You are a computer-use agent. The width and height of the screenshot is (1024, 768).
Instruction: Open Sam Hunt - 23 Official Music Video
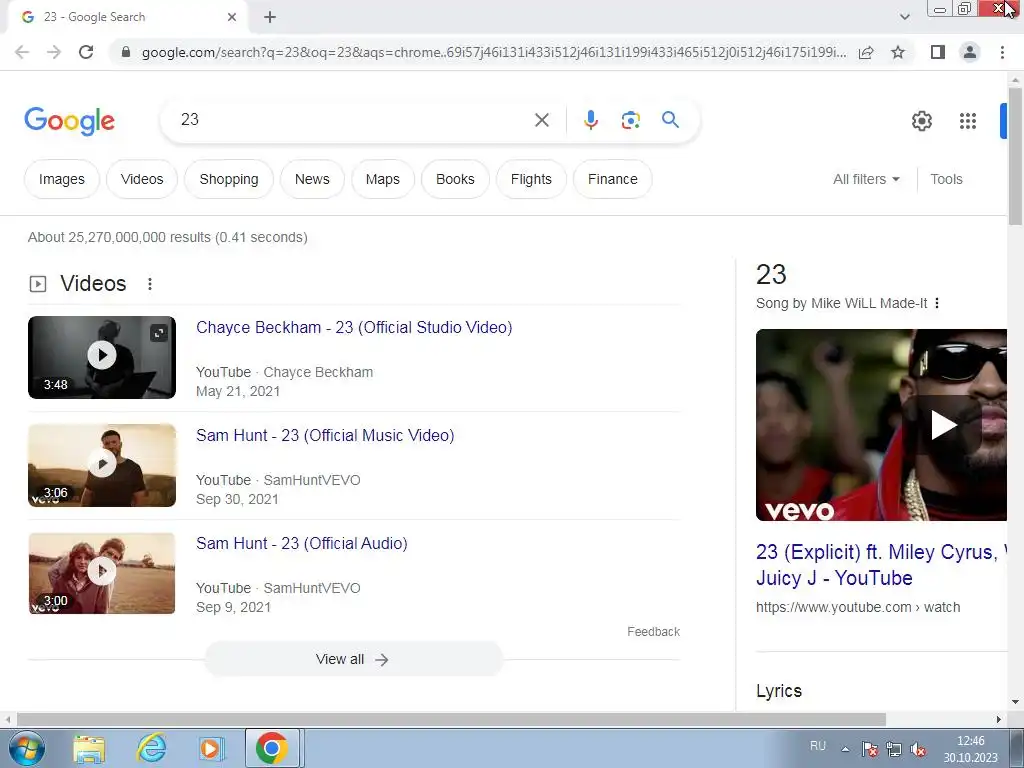[325, 435]
